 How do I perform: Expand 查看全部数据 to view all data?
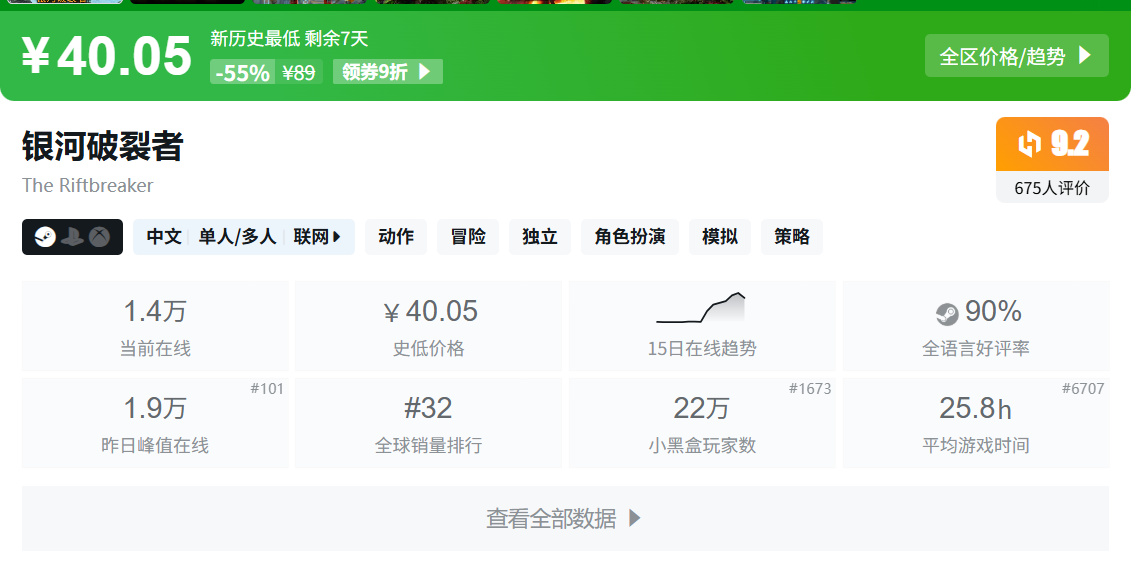click(565, 518)
